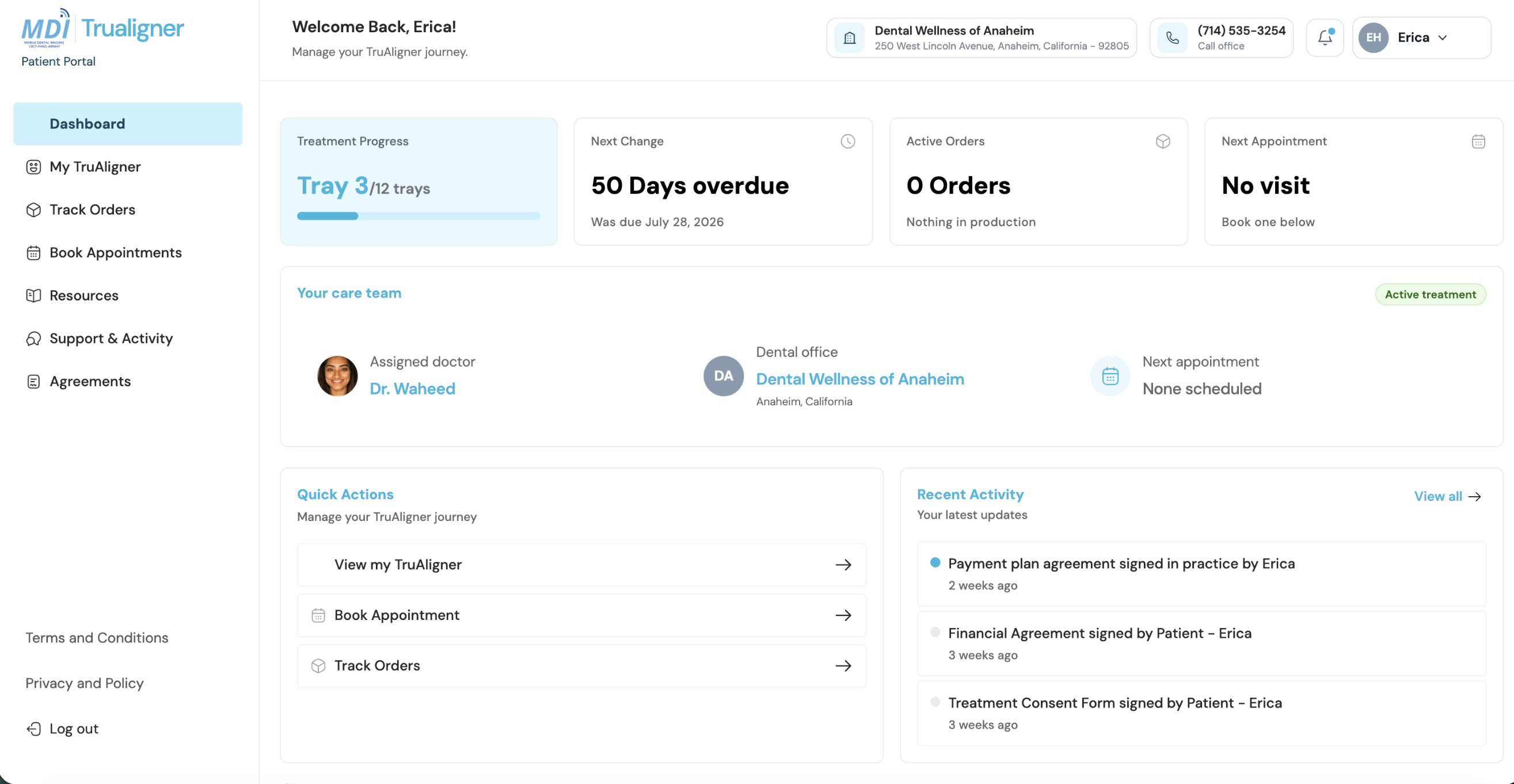This screenshot has height=784, width=1514.
Task: Click No visit card text
Action: point(1265,186)
